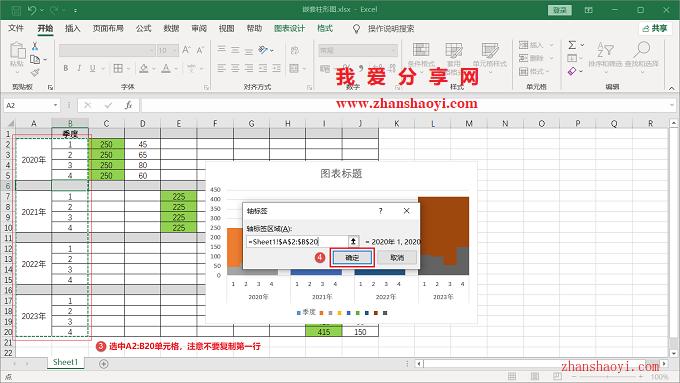Click the Font Color A icon

tap(166, 68)
